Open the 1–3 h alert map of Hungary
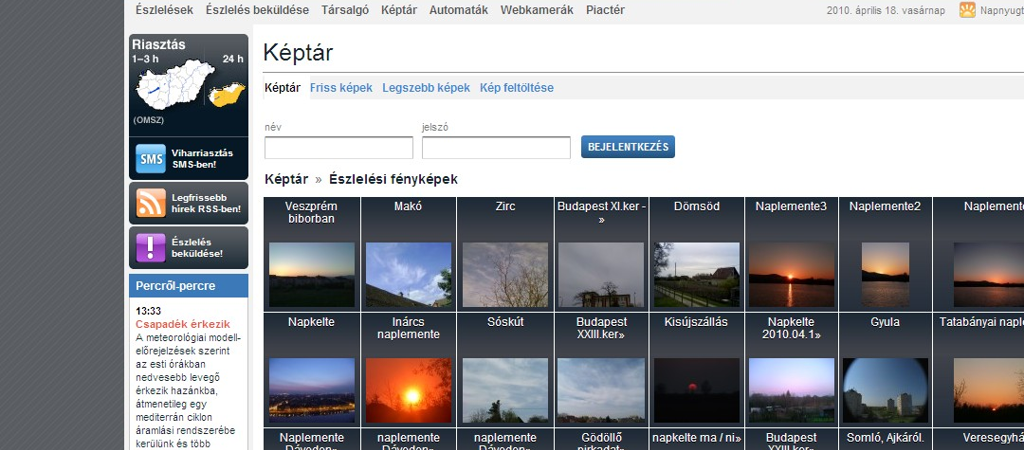 coord(175,86)
